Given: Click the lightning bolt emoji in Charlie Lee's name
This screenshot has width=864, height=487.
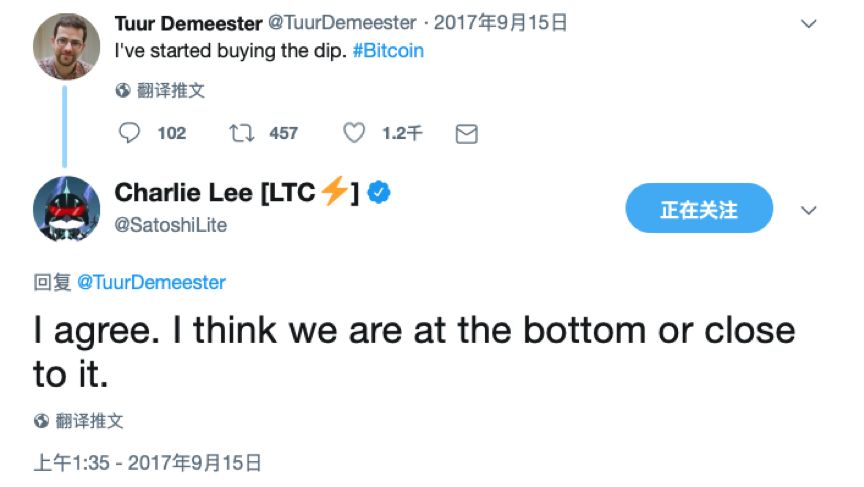Looking at the screenshot, I should click(334, 191).
